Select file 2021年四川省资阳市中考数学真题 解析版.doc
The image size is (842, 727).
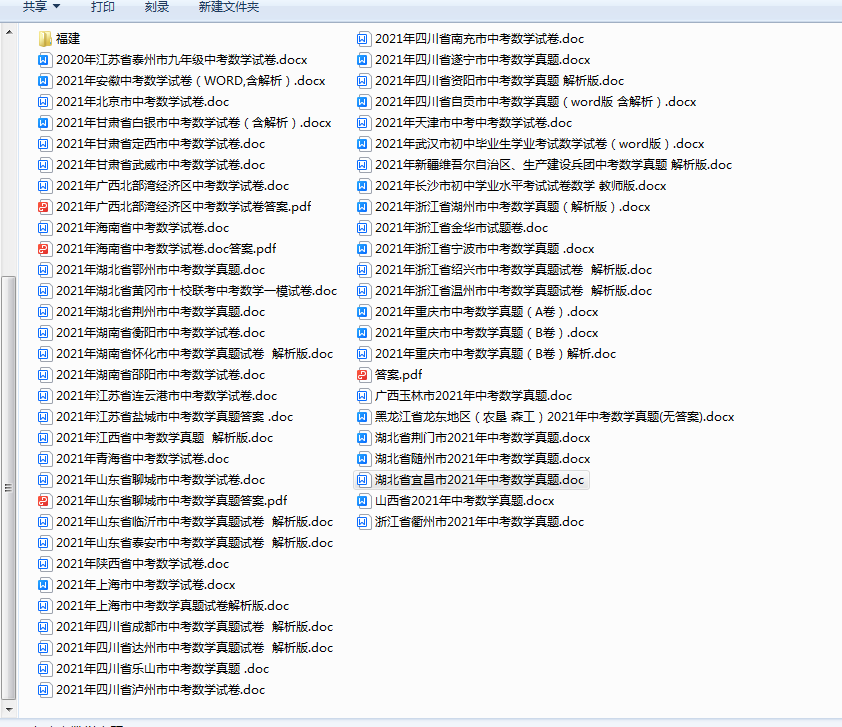(x=490, y=81)
